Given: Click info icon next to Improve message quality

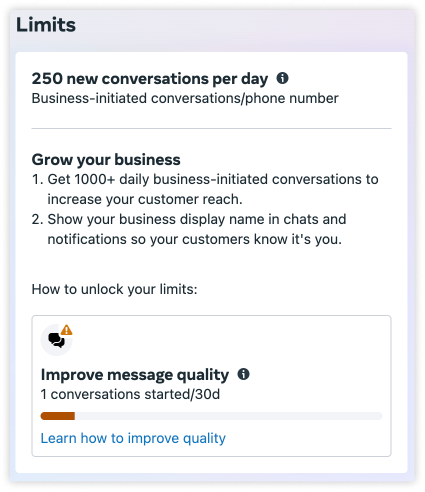Looking at the screenshot, I should tap(243, 374).
